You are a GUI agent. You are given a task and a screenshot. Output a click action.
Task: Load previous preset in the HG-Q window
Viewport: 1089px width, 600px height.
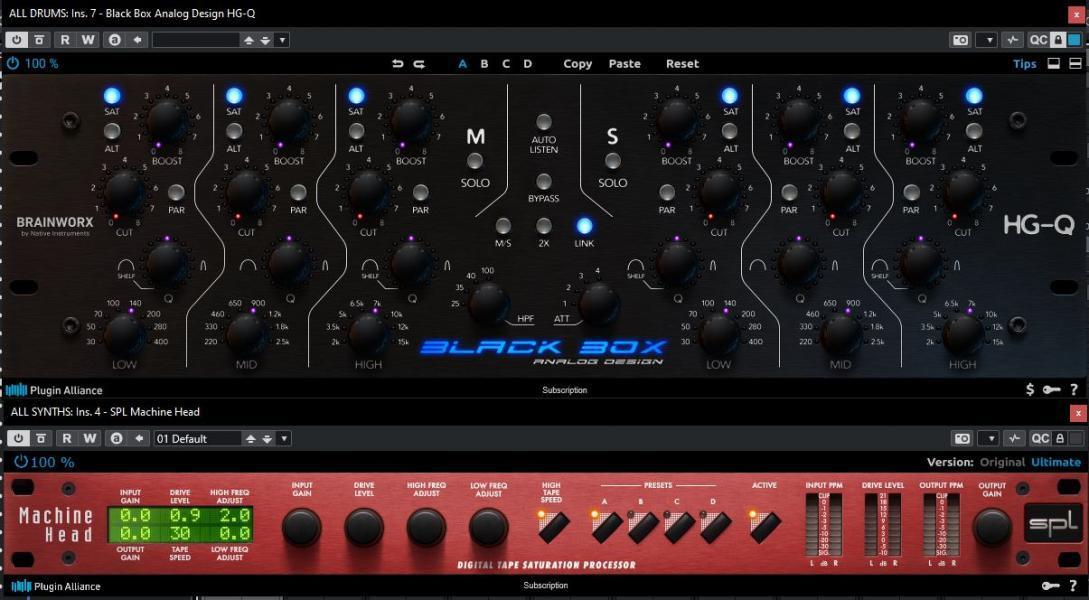[x=249, y=40]
